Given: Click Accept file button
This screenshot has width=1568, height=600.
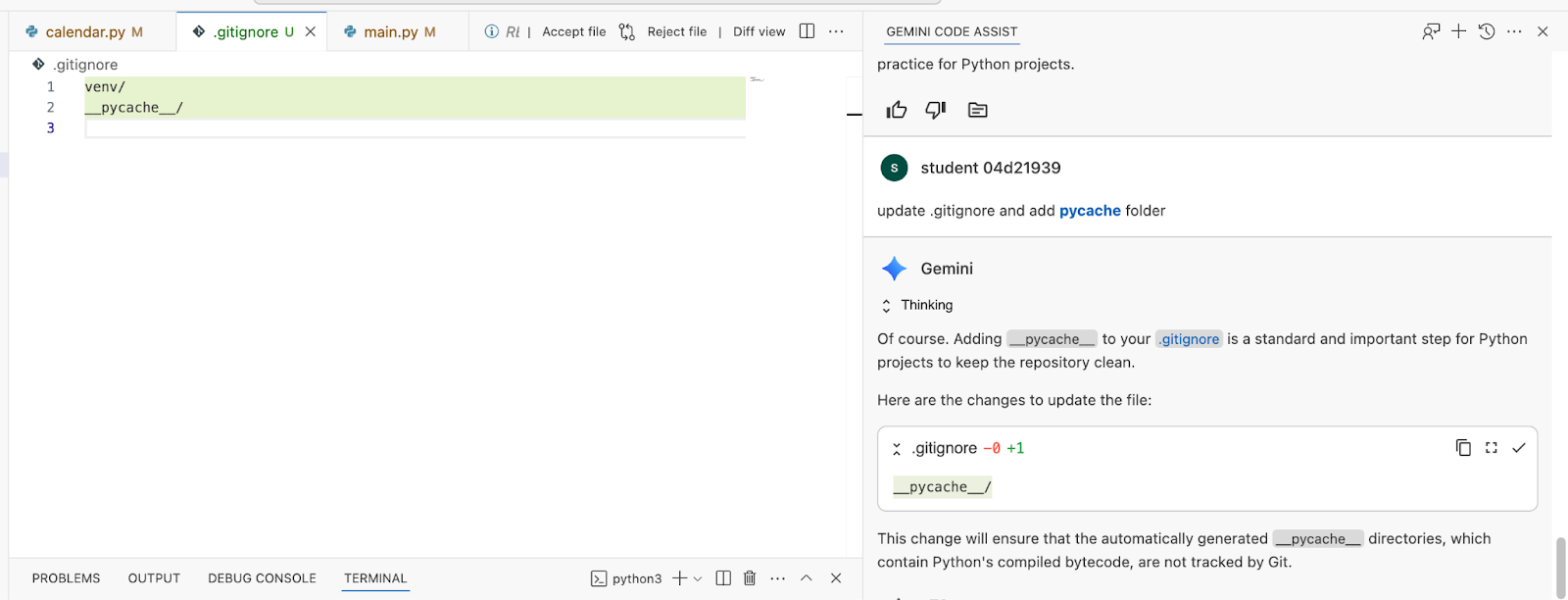Looking at the screenshot, I should [573, 31].
